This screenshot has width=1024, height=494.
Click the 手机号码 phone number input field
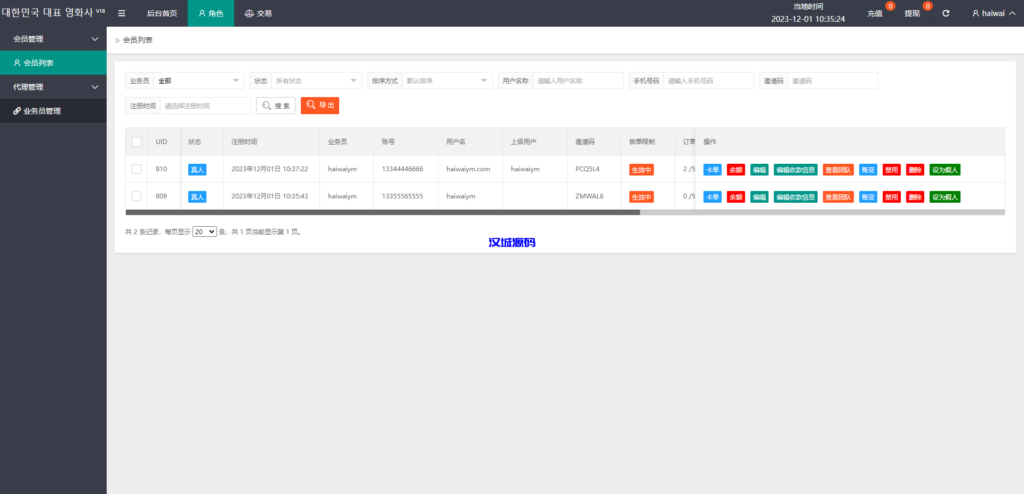tap(708, 81)
